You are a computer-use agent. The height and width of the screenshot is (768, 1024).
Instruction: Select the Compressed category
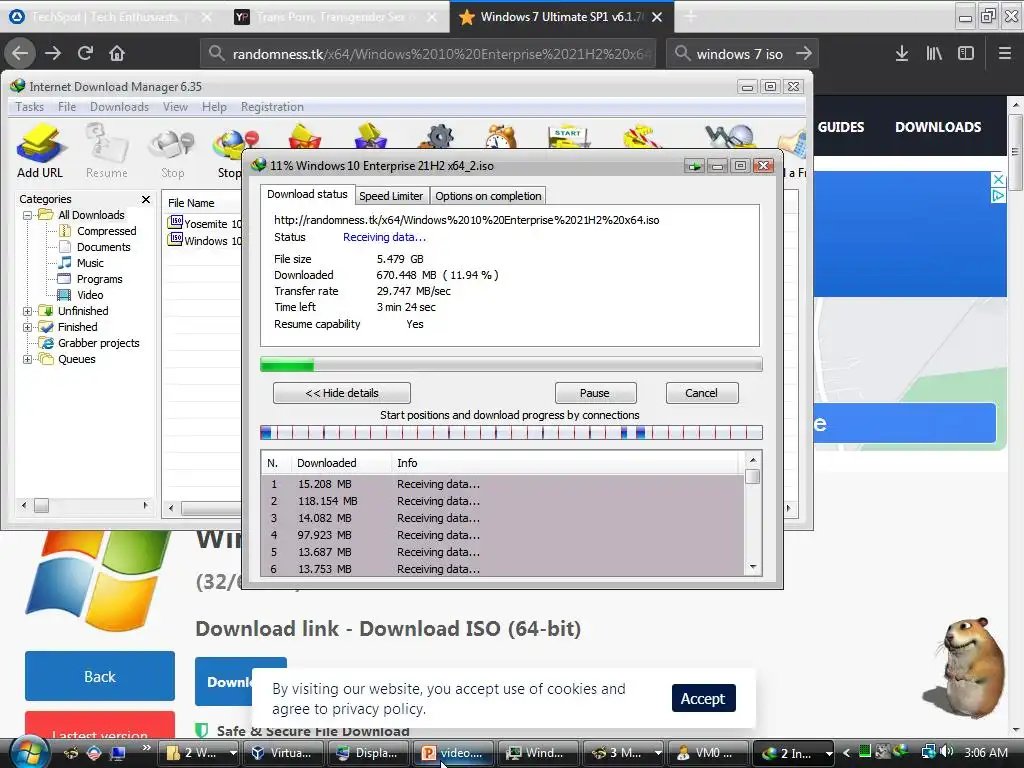tap(106, 231)
